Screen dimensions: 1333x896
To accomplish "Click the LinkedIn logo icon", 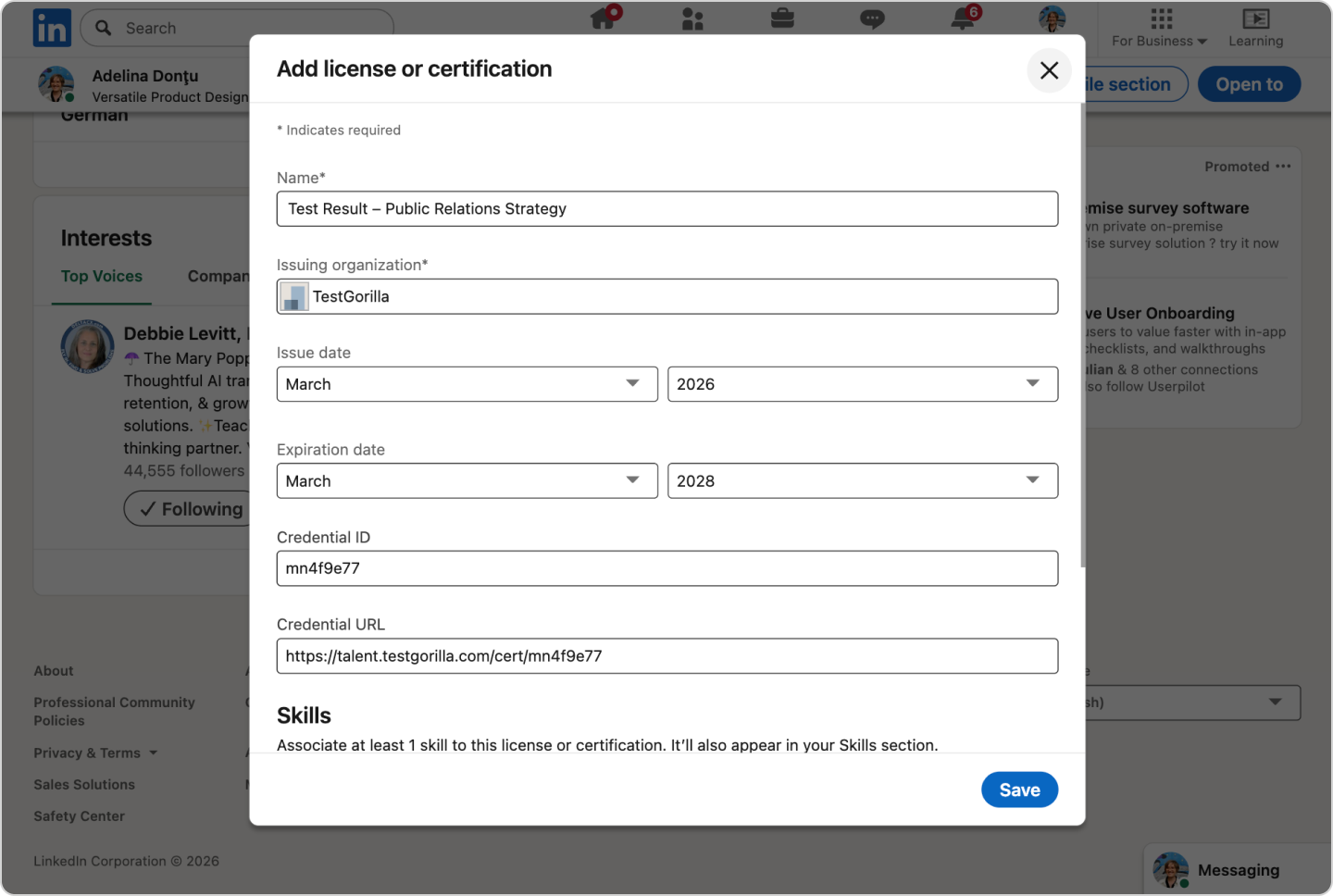I will tap(52, 28).
